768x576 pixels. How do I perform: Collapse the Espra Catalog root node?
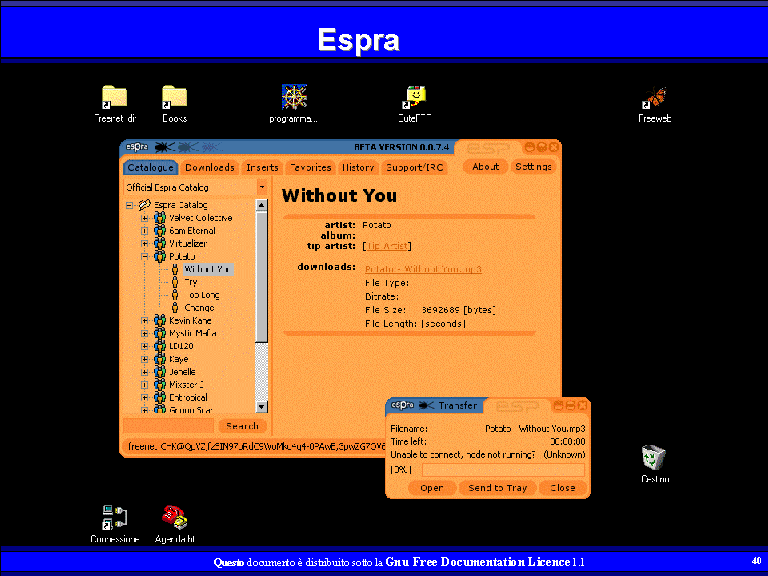(x=129, y=205)
